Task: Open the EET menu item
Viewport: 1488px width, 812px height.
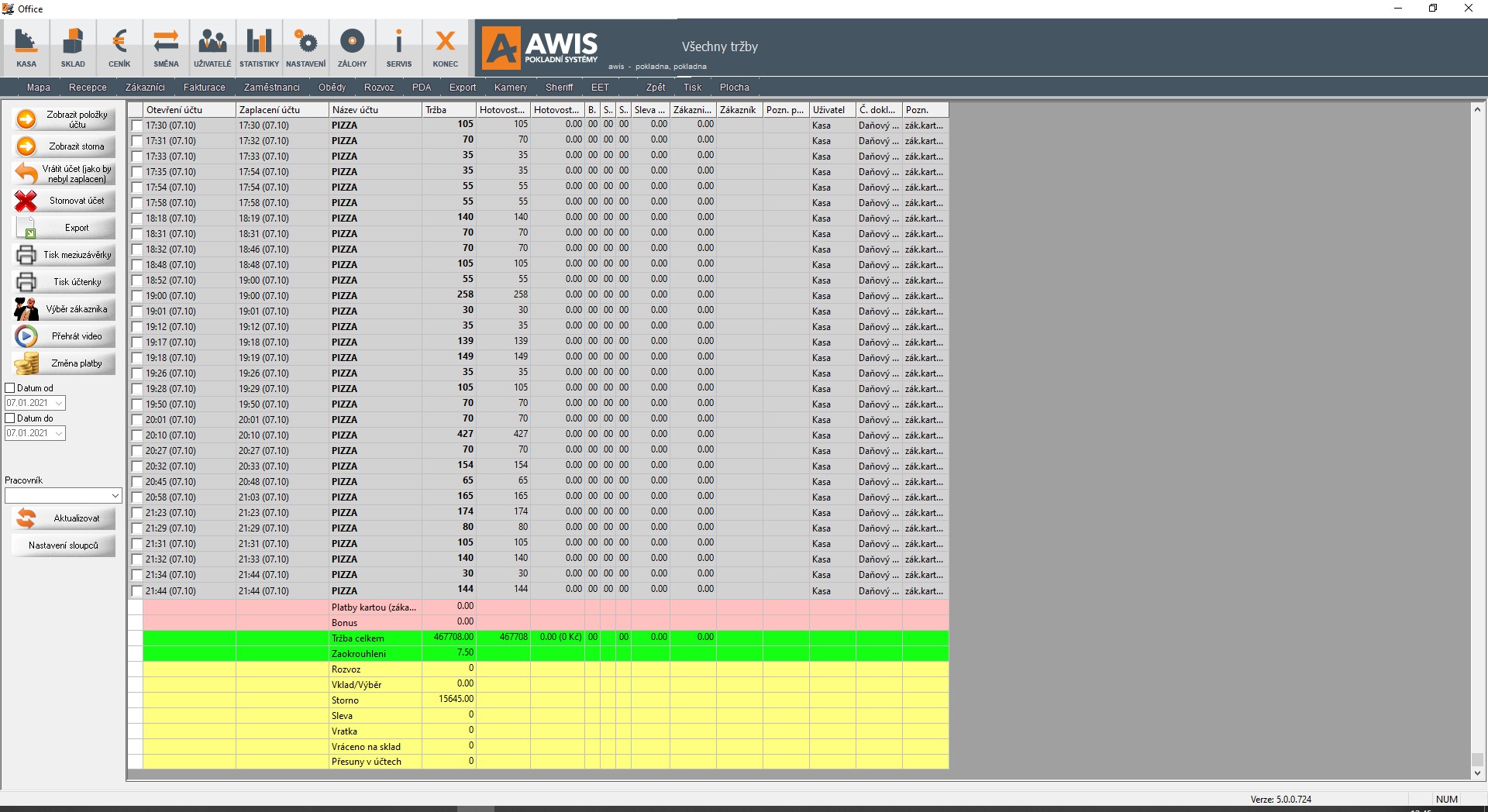Action: [600, 88]
